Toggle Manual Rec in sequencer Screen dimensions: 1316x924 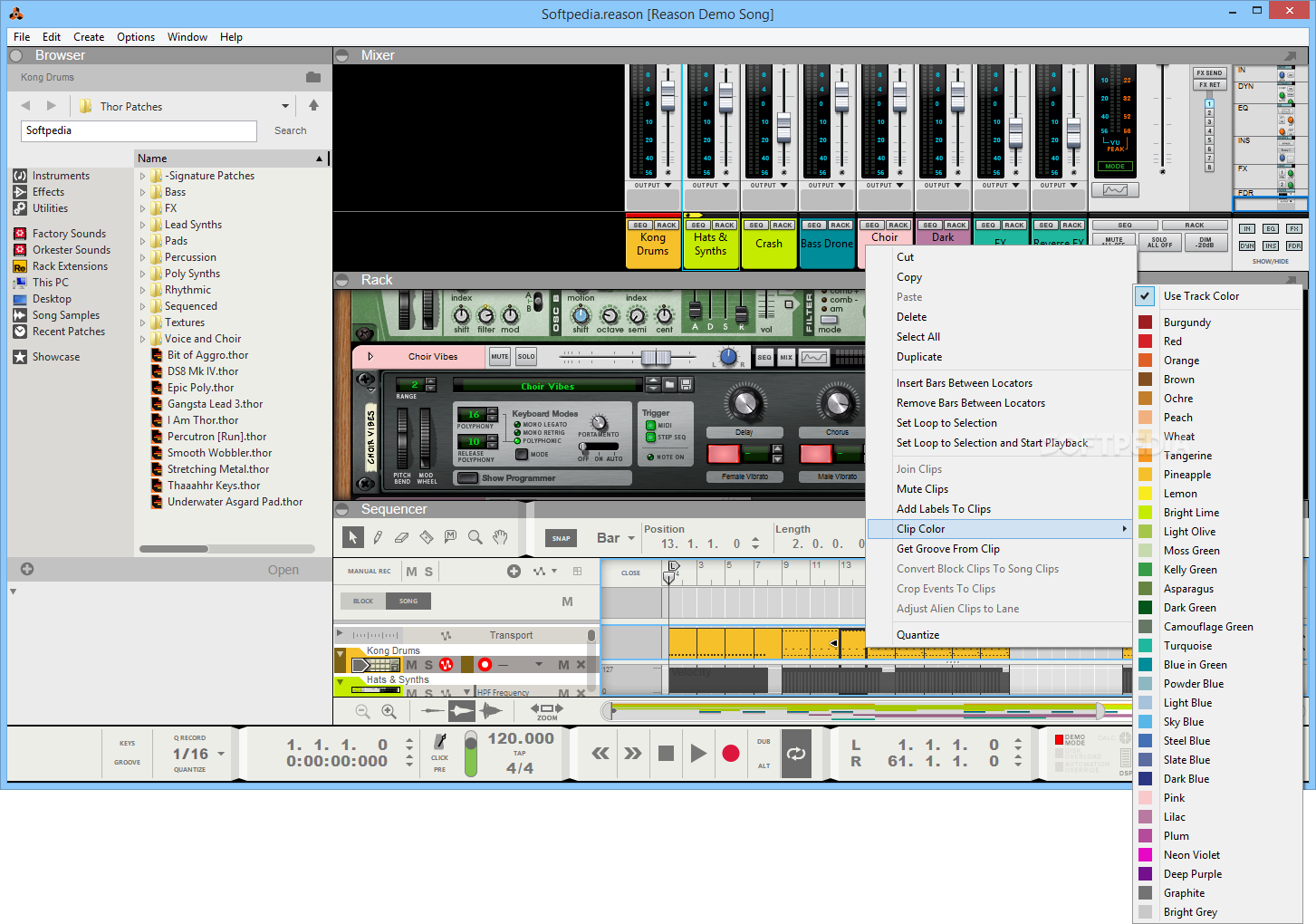point(370,572)
